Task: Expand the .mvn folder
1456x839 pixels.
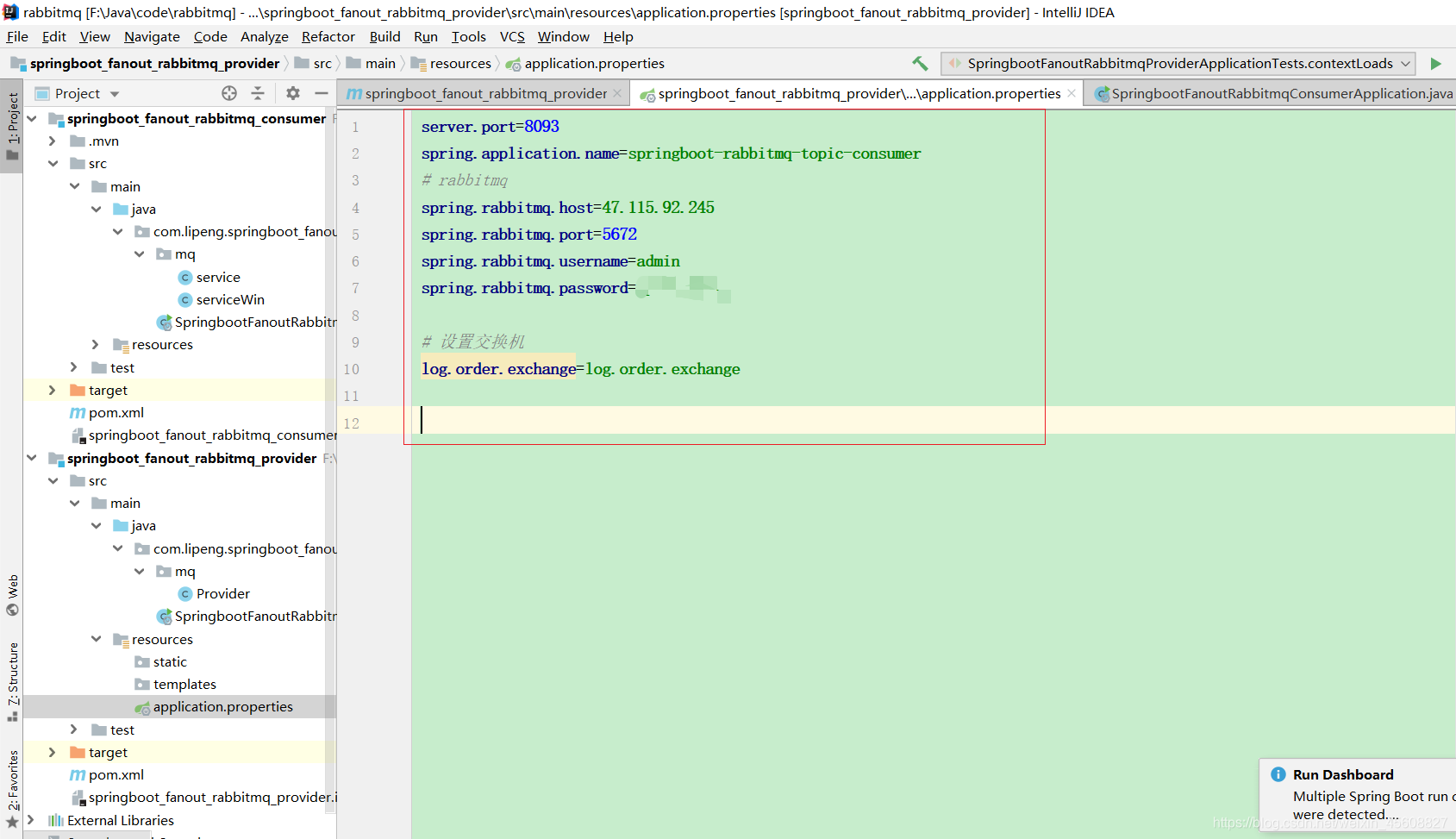Action: click(53, 141)
